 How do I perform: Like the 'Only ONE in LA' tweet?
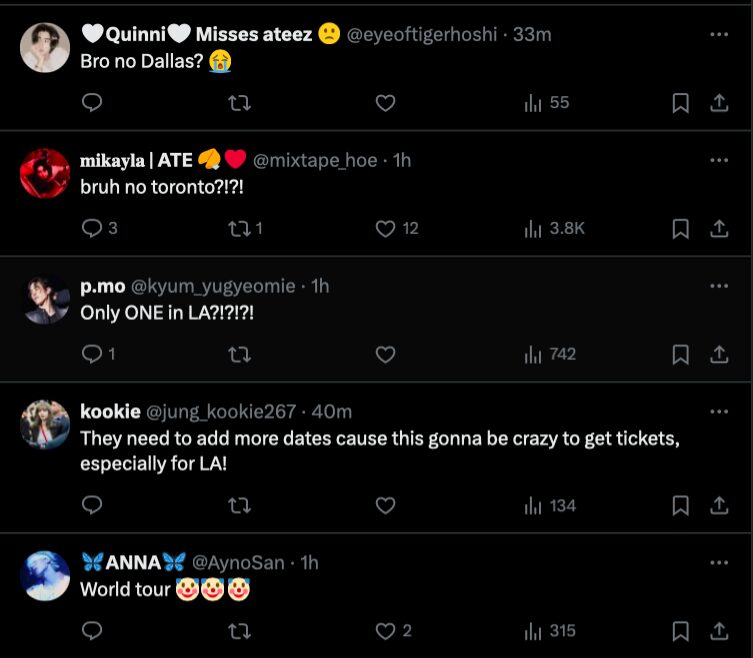tap(385, 354)
